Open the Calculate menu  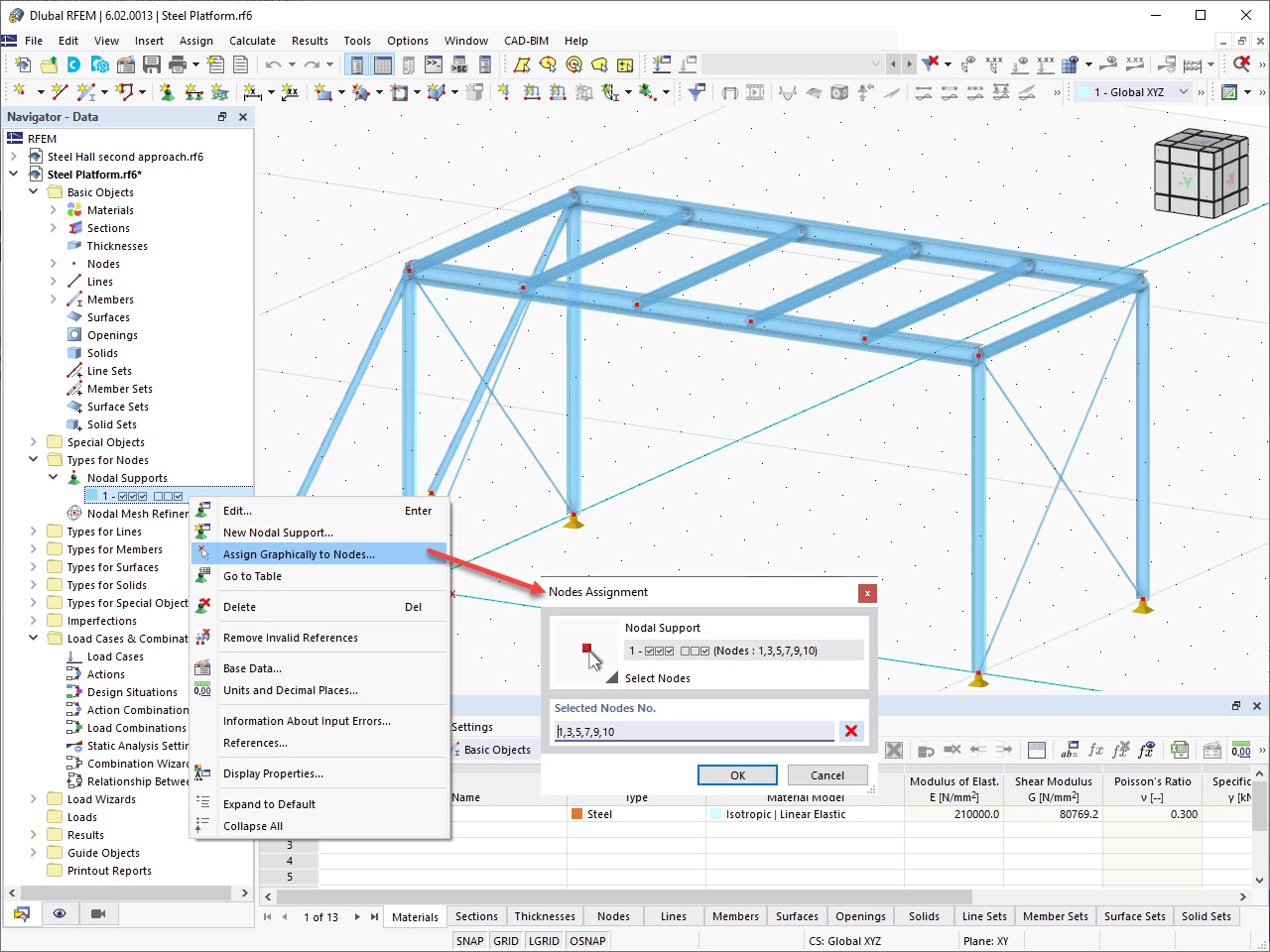pyautogui.click(x=252, y=41)
